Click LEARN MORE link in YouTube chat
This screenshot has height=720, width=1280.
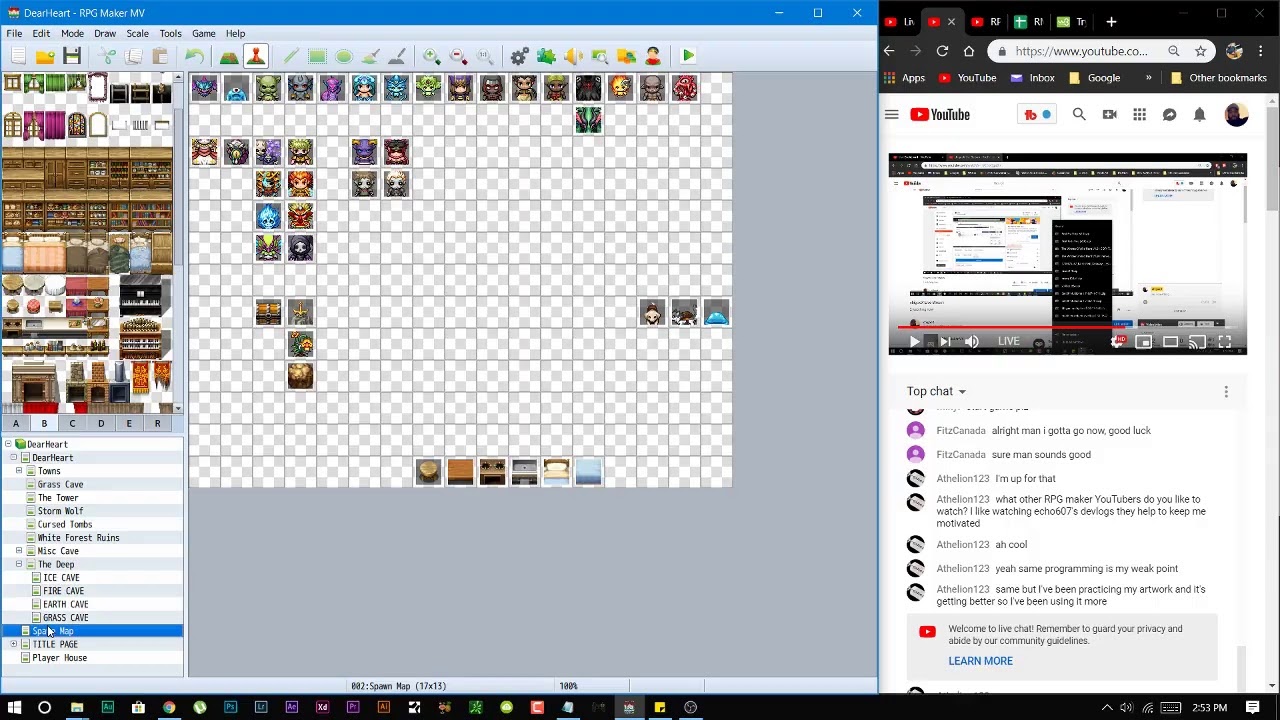point(980,661)
